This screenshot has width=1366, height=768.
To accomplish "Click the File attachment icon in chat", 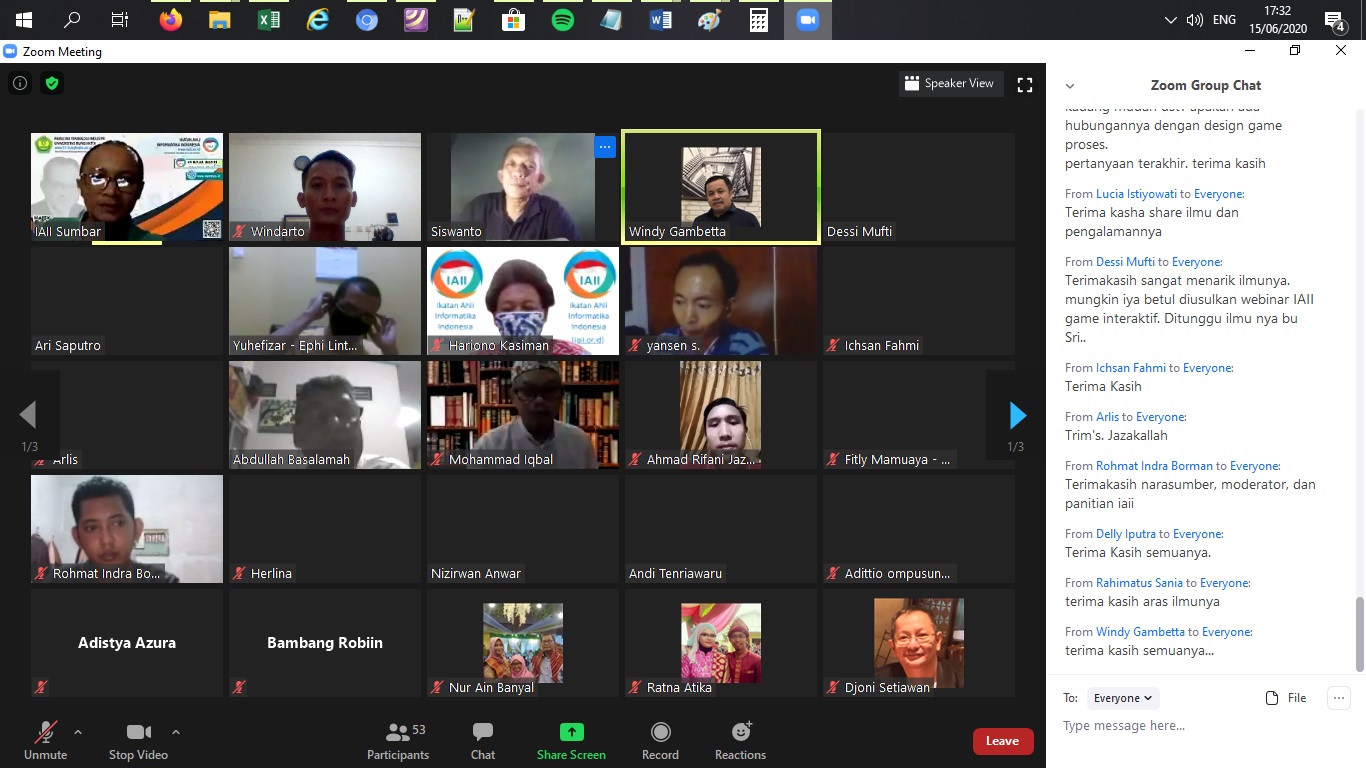I will point(1286,698).
